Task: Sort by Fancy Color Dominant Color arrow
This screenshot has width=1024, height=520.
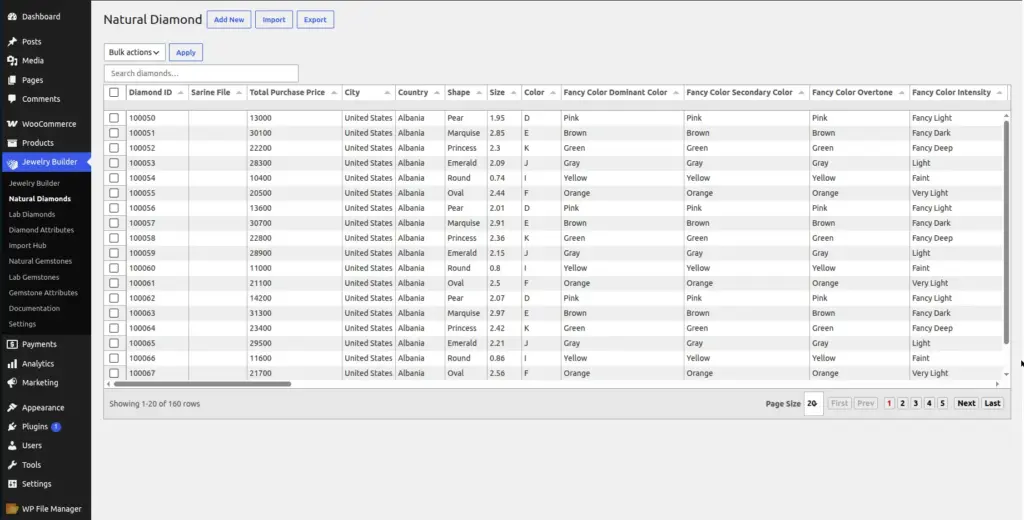Action: click(x=676, y=93)
